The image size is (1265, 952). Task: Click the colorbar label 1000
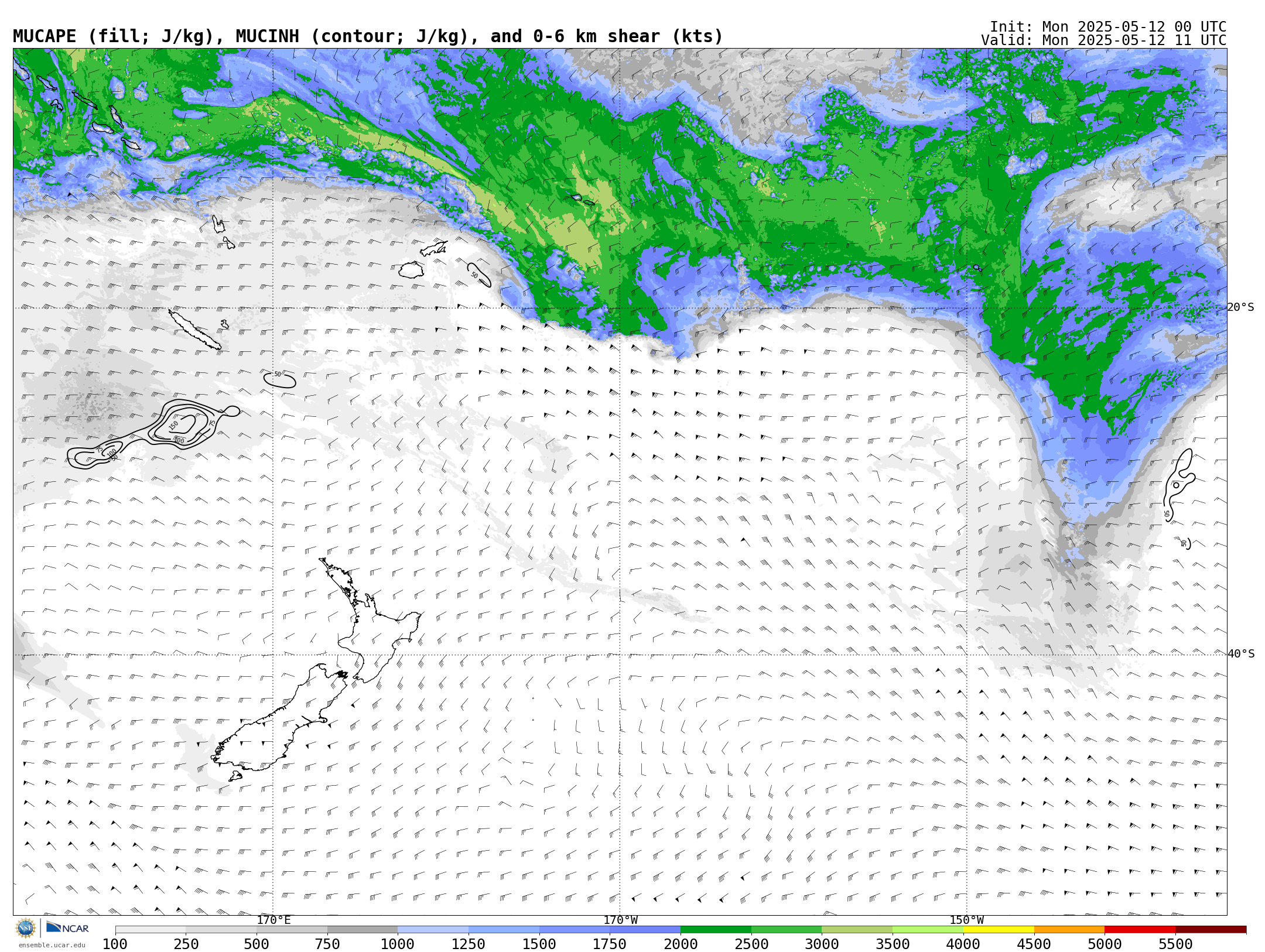pos(398,944)
